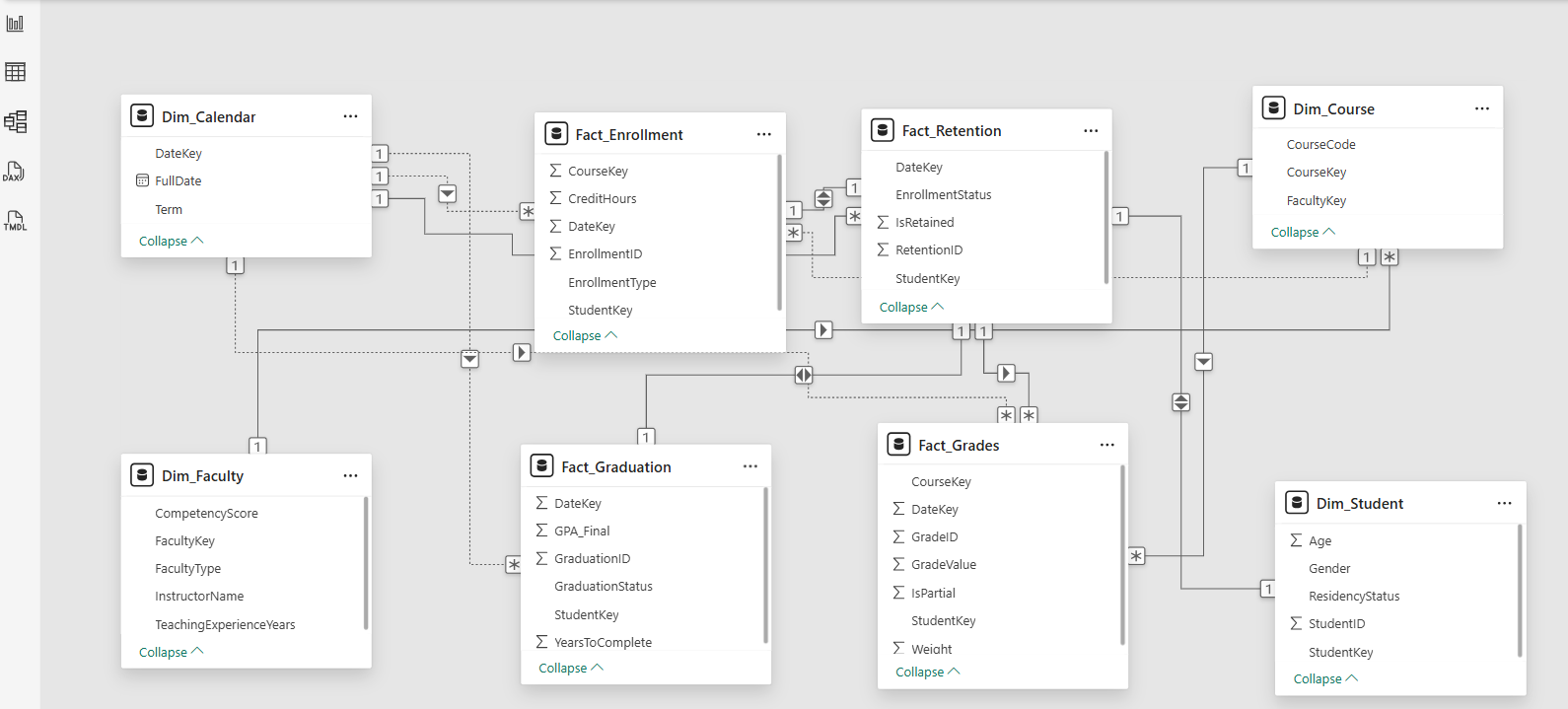Click Fact_Graduation table database icon
Image resolution: width=1568 pixels, height=709 pixels.
point(541,466)
